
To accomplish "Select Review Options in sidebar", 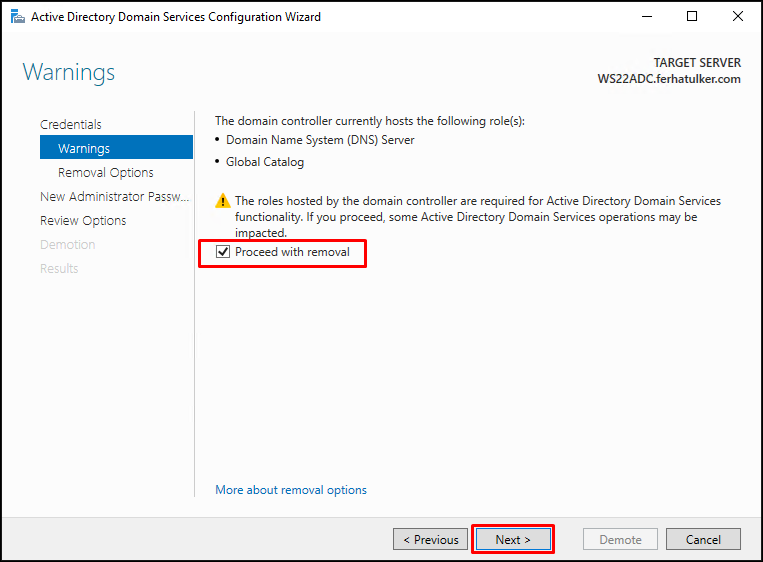I will point(83,220).
